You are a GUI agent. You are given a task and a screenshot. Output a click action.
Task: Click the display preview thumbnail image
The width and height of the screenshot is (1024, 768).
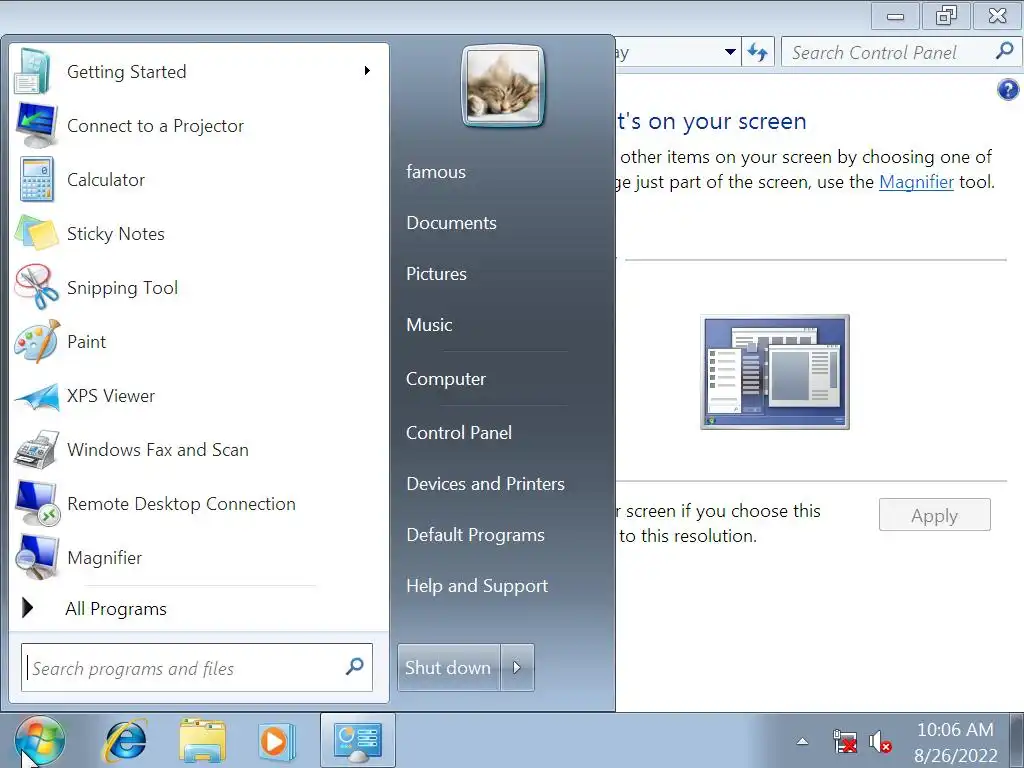point(775,372)
